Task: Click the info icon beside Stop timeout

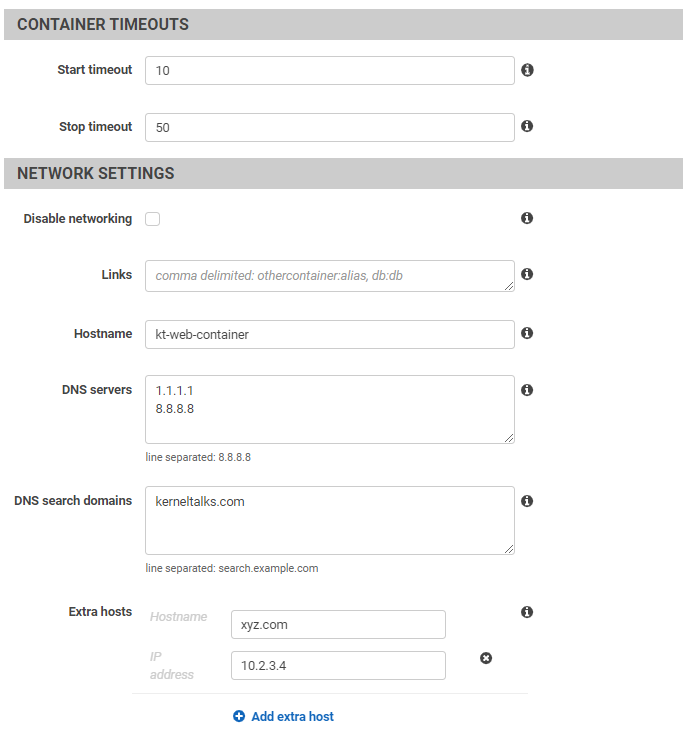Action: 527,126
